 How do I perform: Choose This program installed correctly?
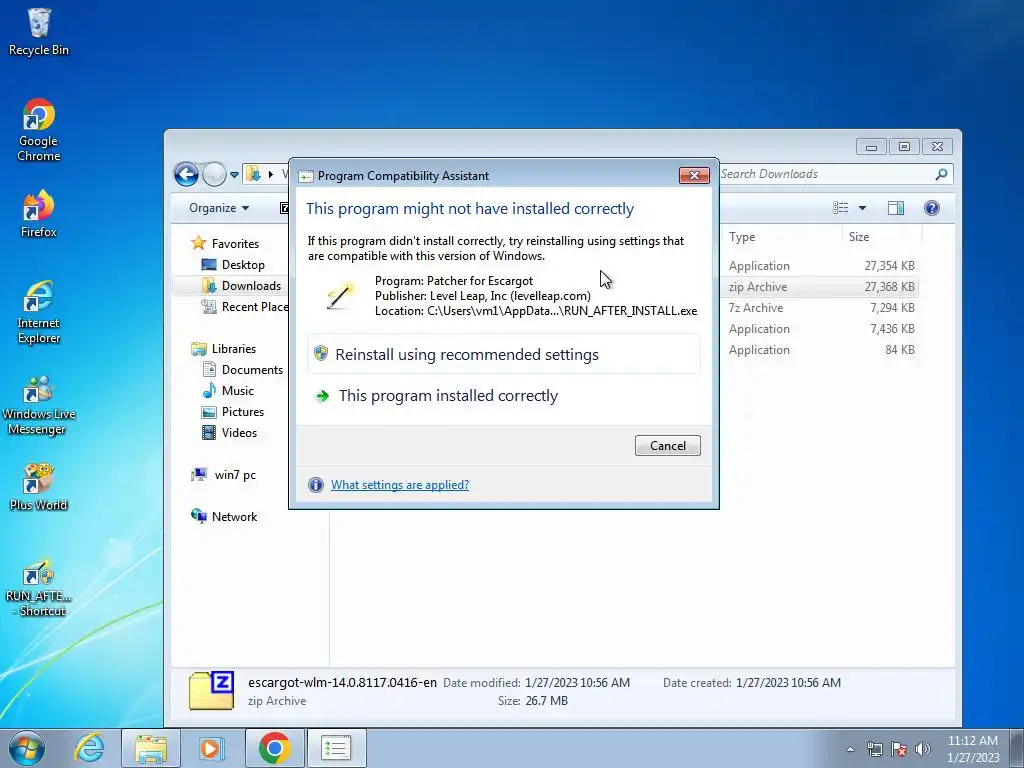(x=504, y=396)
